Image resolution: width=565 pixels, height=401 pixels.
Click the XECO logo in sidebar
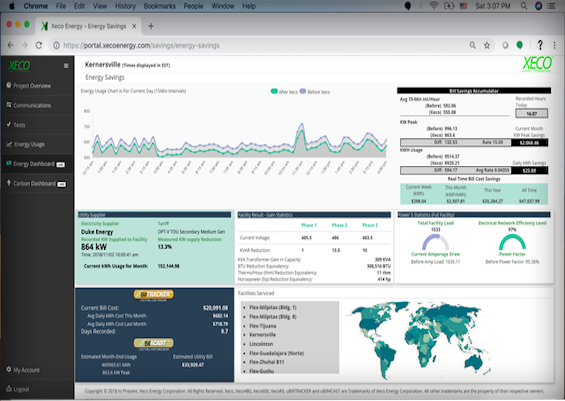click(x=19, y=66)
